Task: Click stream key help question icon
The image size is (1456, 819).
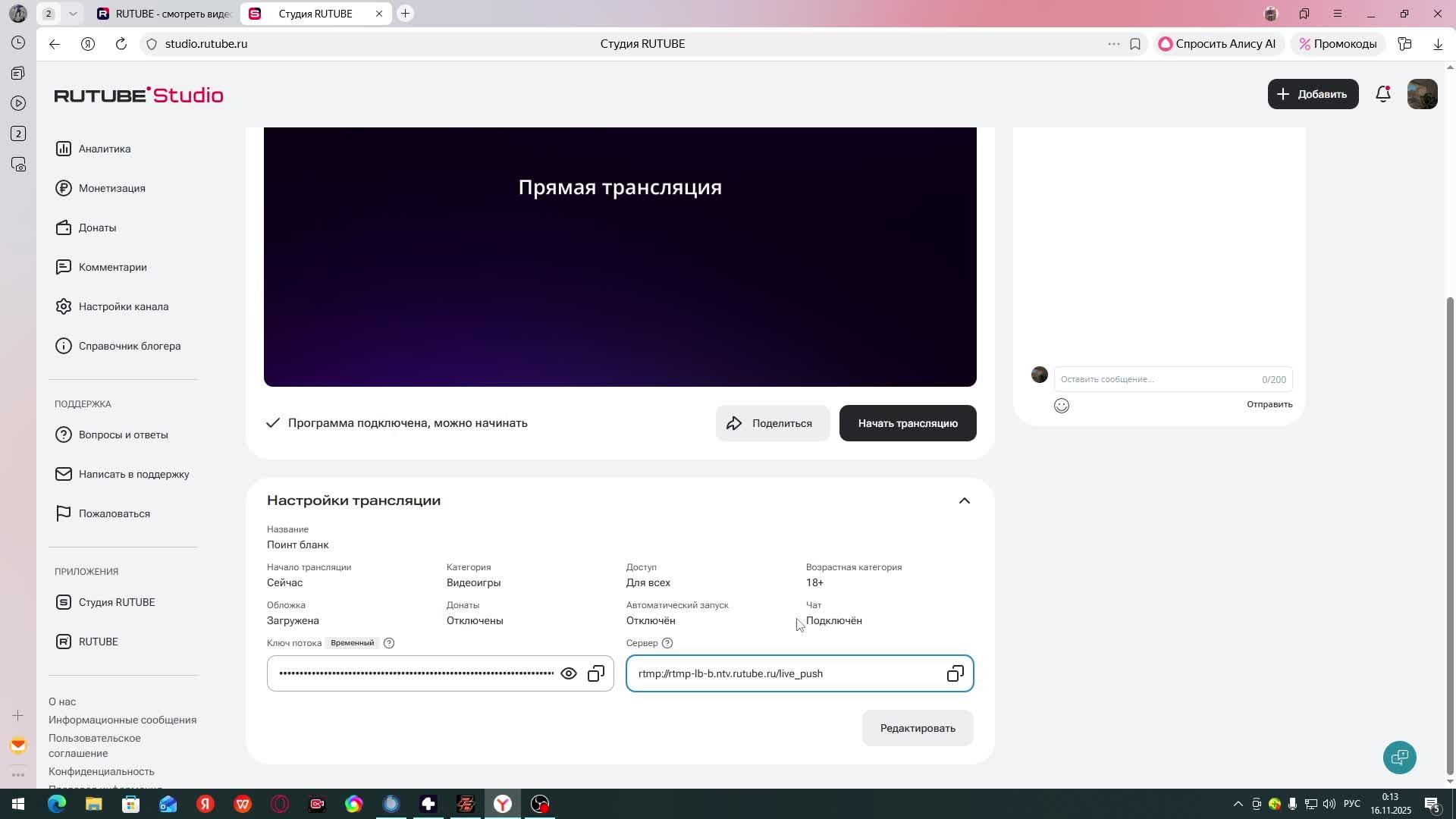Action: pyautogui.click(x=389, y=643)
